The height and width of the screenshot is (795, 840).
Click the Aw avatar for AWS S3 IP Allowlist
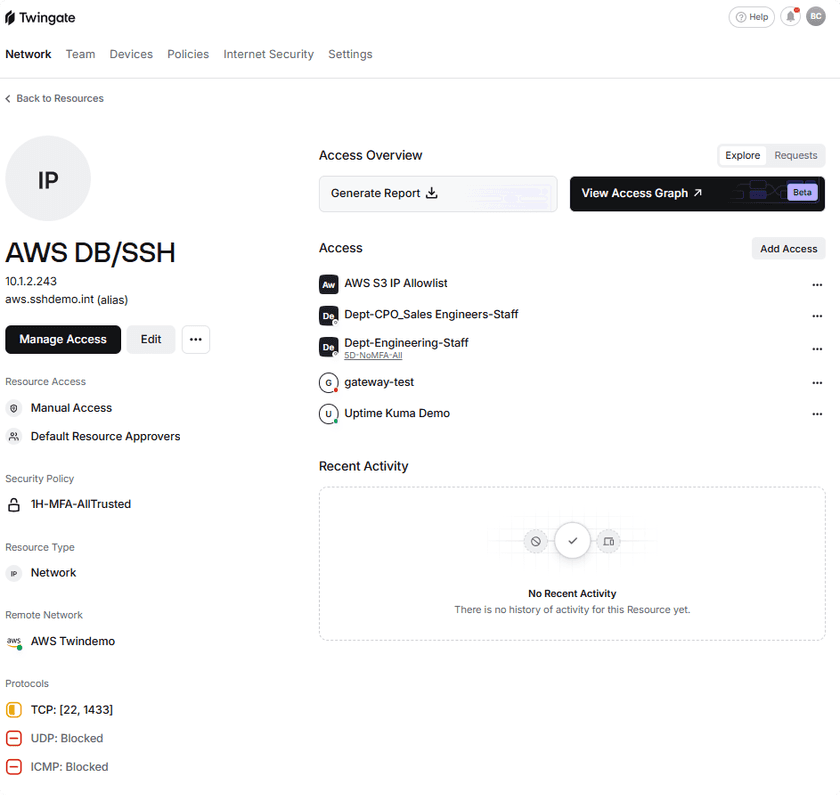pyautogui.click(x=328, y=284)
